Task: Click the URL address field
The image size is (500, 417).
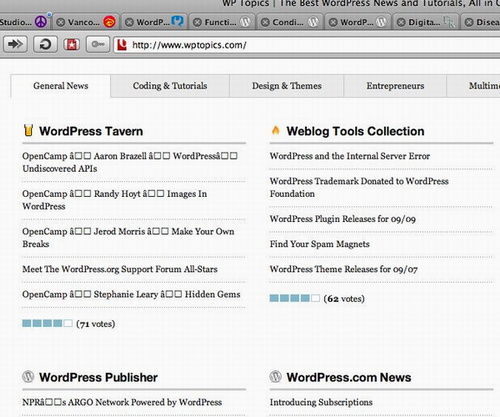Action: (307, 45)
